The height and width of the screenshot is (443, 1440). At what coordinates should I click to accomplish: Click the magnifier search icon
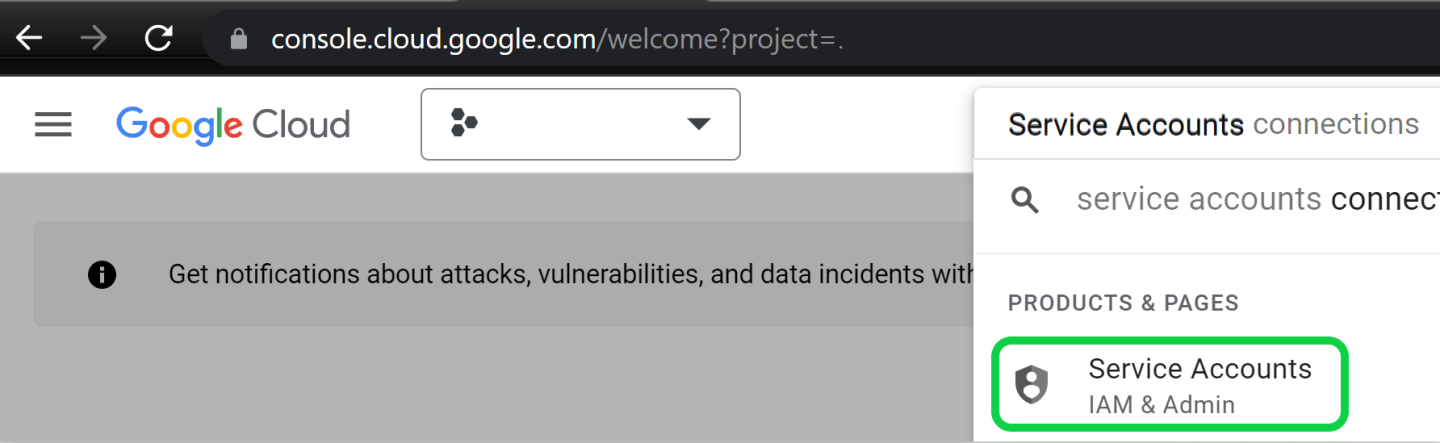pyautogui.click(x=1025, y=200)
